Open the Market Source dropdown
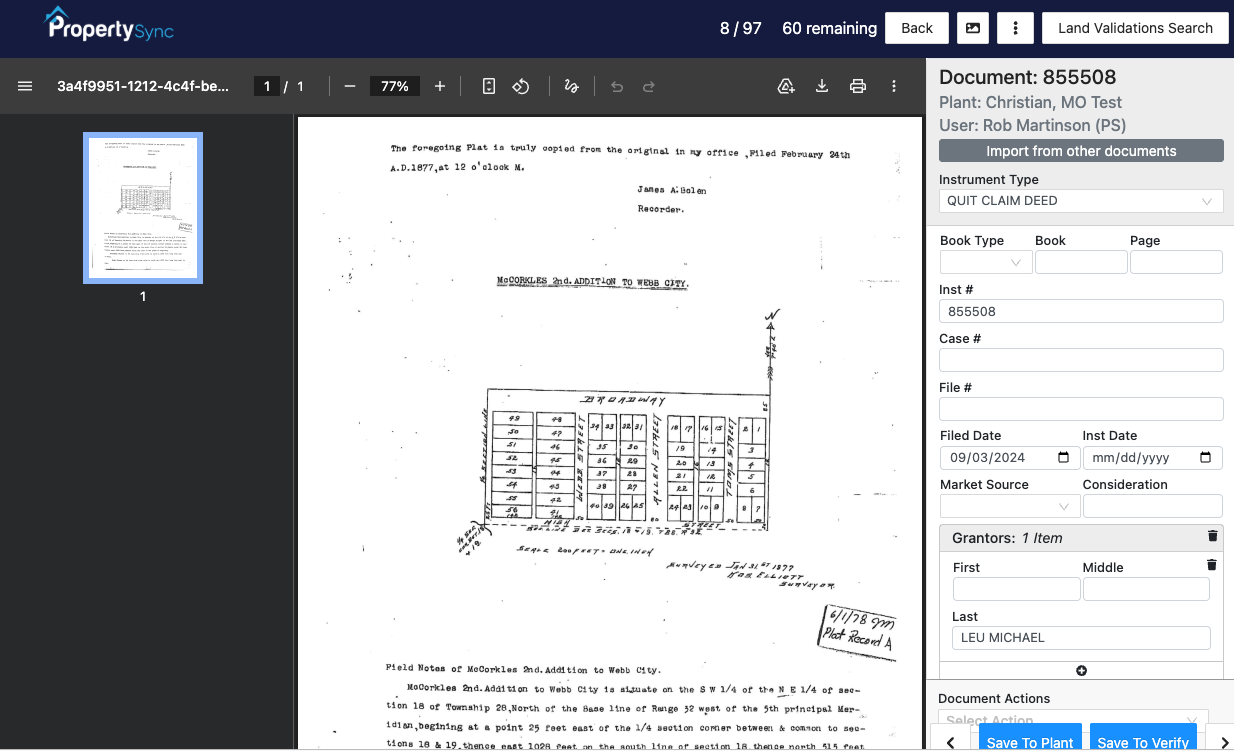1234x751 pixels. (1009, 506)
